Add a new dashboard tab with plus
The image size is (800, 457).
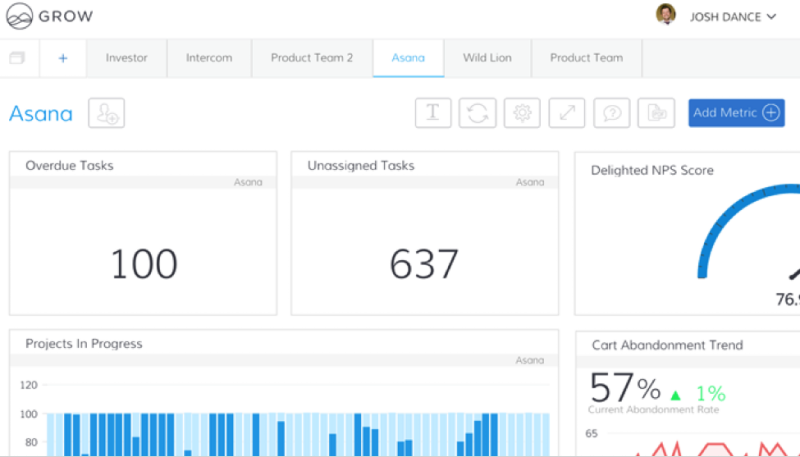(x=63, y=58)
